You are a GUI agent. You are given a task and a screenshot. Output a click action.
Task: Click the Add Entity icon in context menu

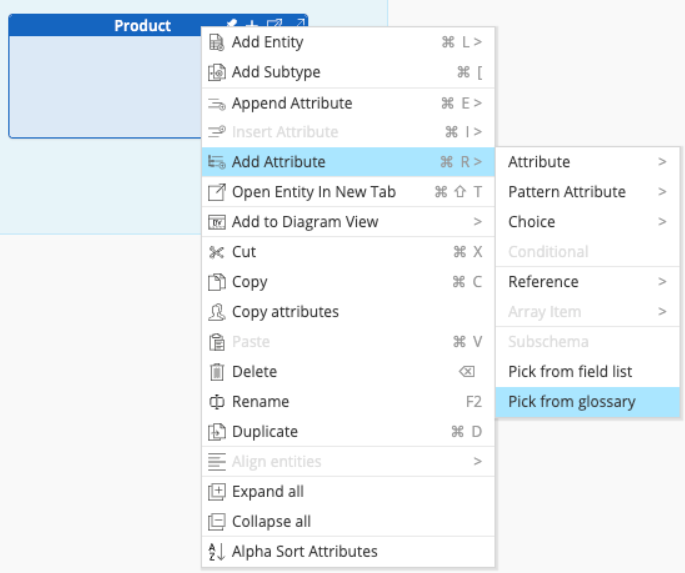(217, 43)
